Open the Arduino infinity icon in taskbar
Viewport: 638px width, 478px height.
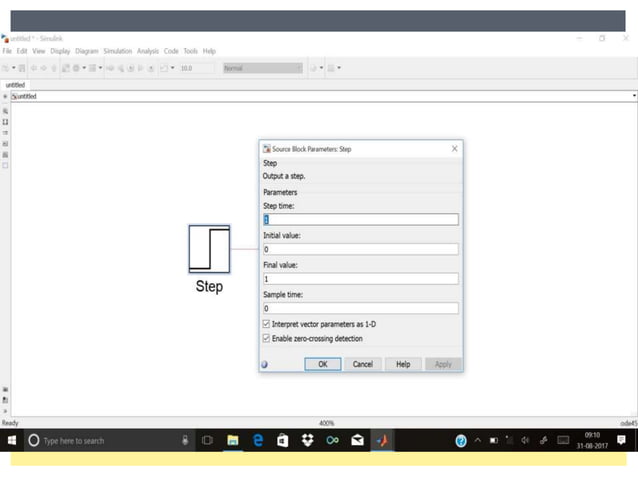pyautogui.click(x=332, y=441)
